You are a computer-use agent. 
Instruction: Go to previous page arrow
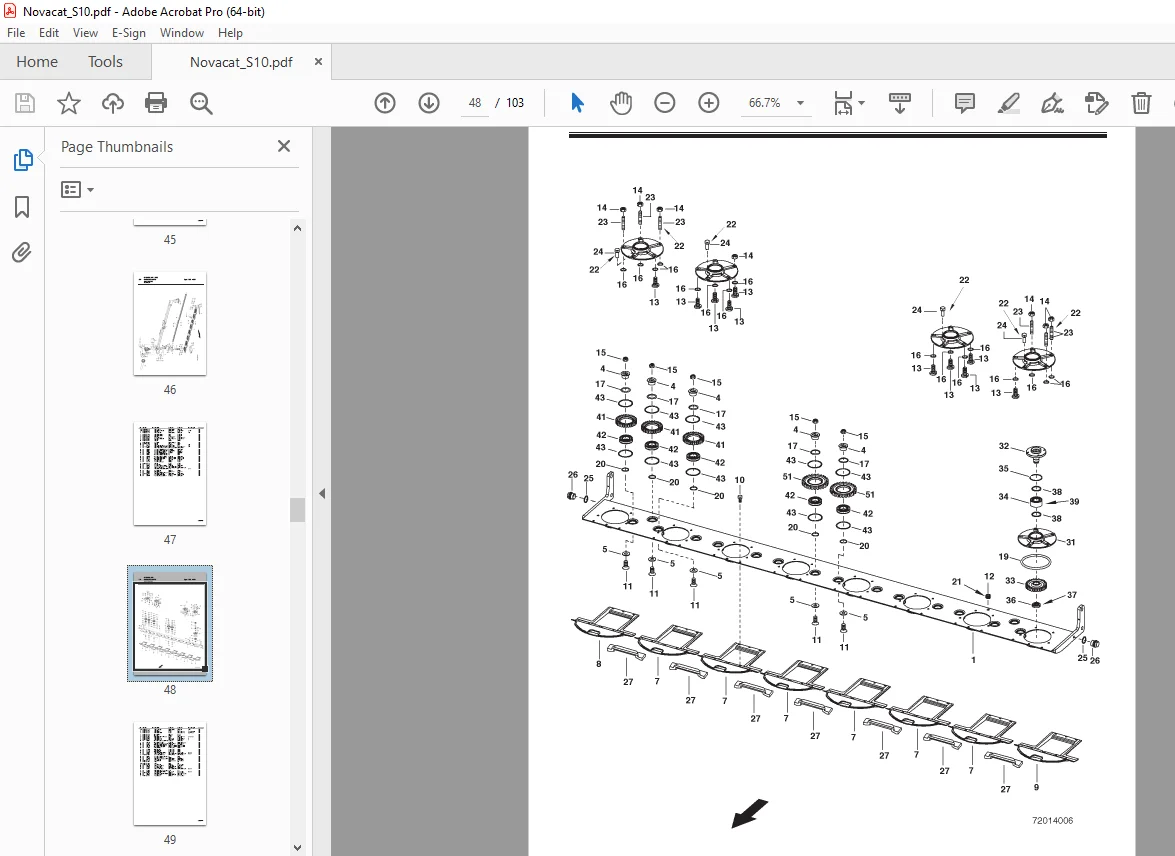tap(384, 103)
